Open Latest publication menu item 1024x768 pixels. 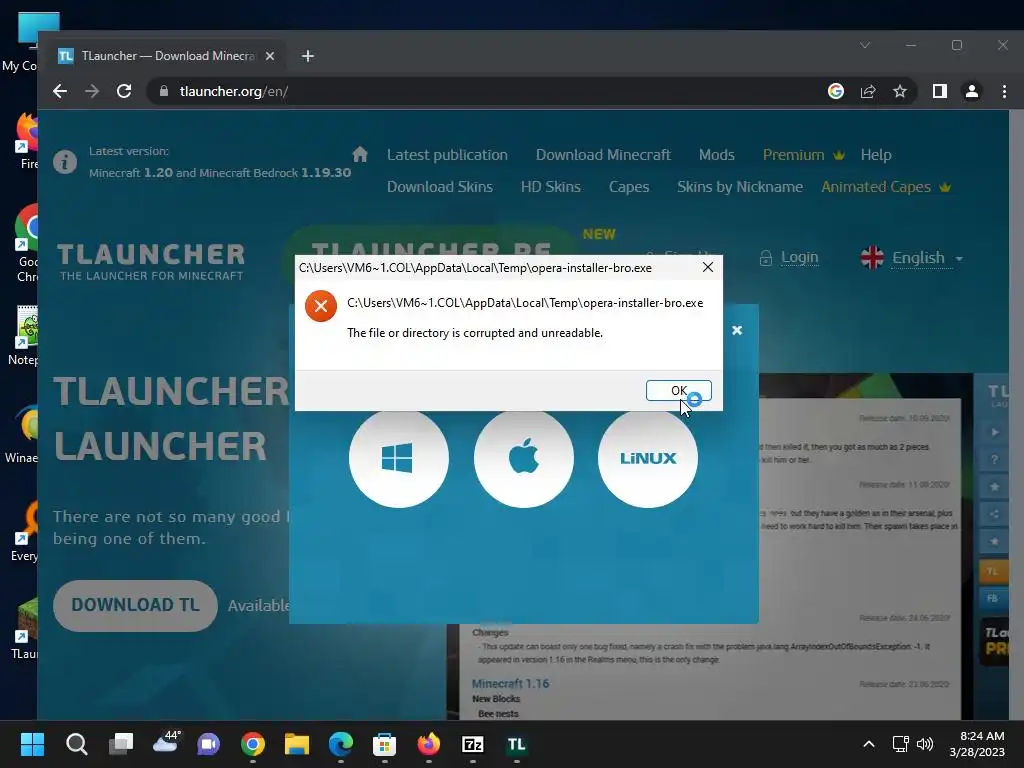(x=447, y=155)
